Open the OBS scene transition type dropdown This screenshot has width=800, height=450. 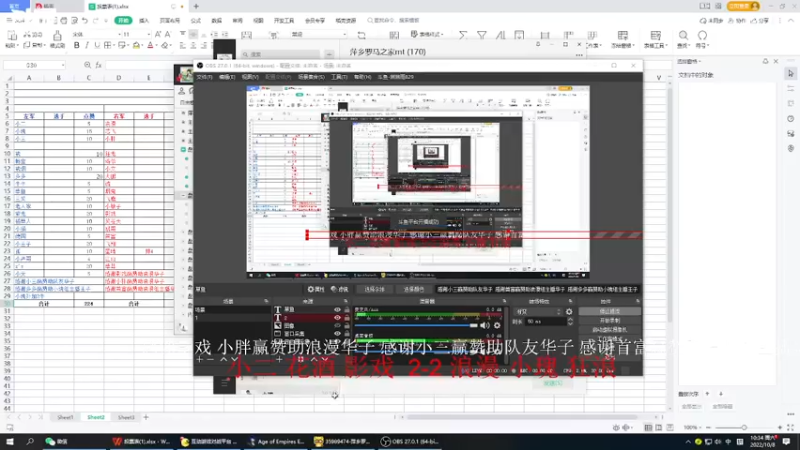coord(538,311)
